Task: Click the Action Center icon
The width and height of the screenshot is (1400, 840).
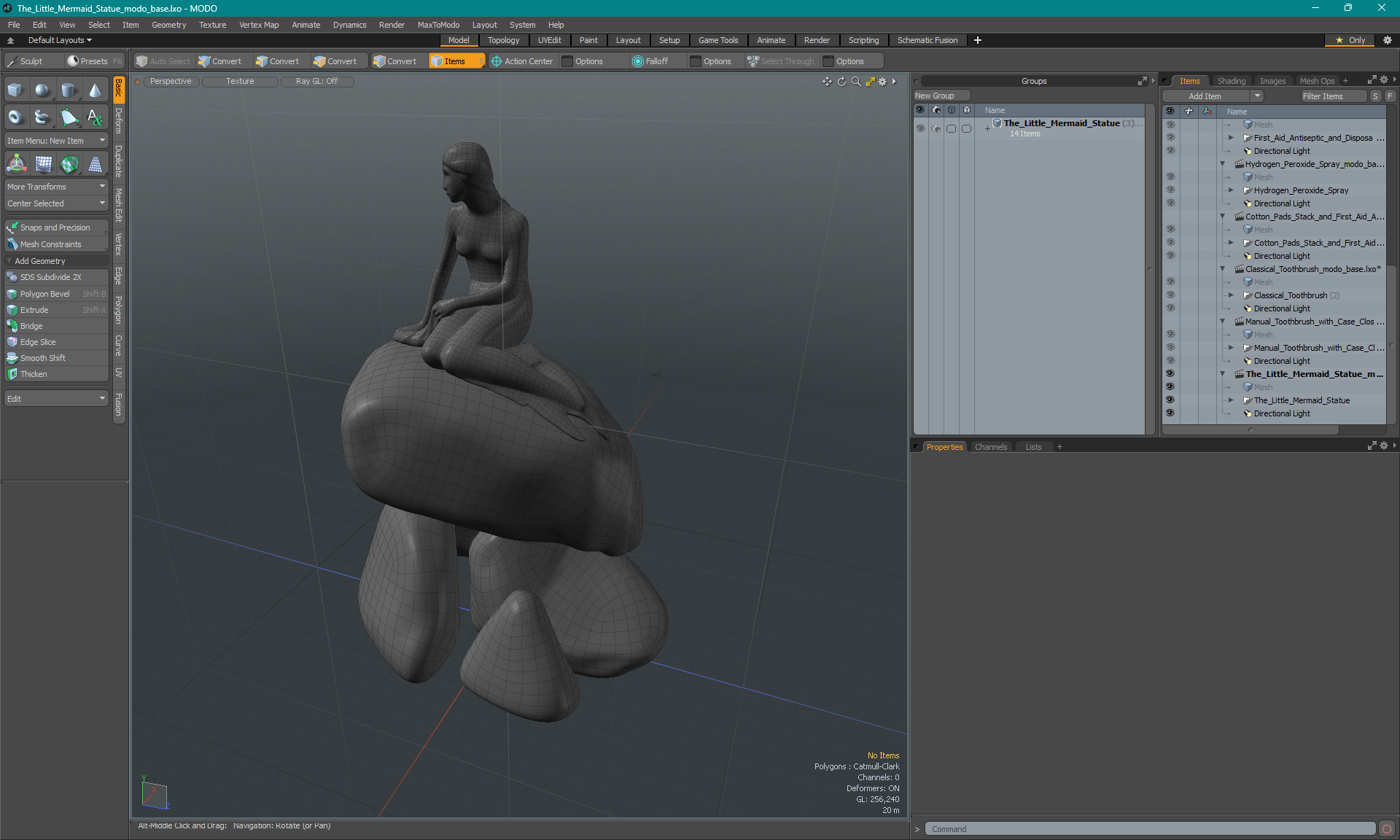Action: point(497,61)
